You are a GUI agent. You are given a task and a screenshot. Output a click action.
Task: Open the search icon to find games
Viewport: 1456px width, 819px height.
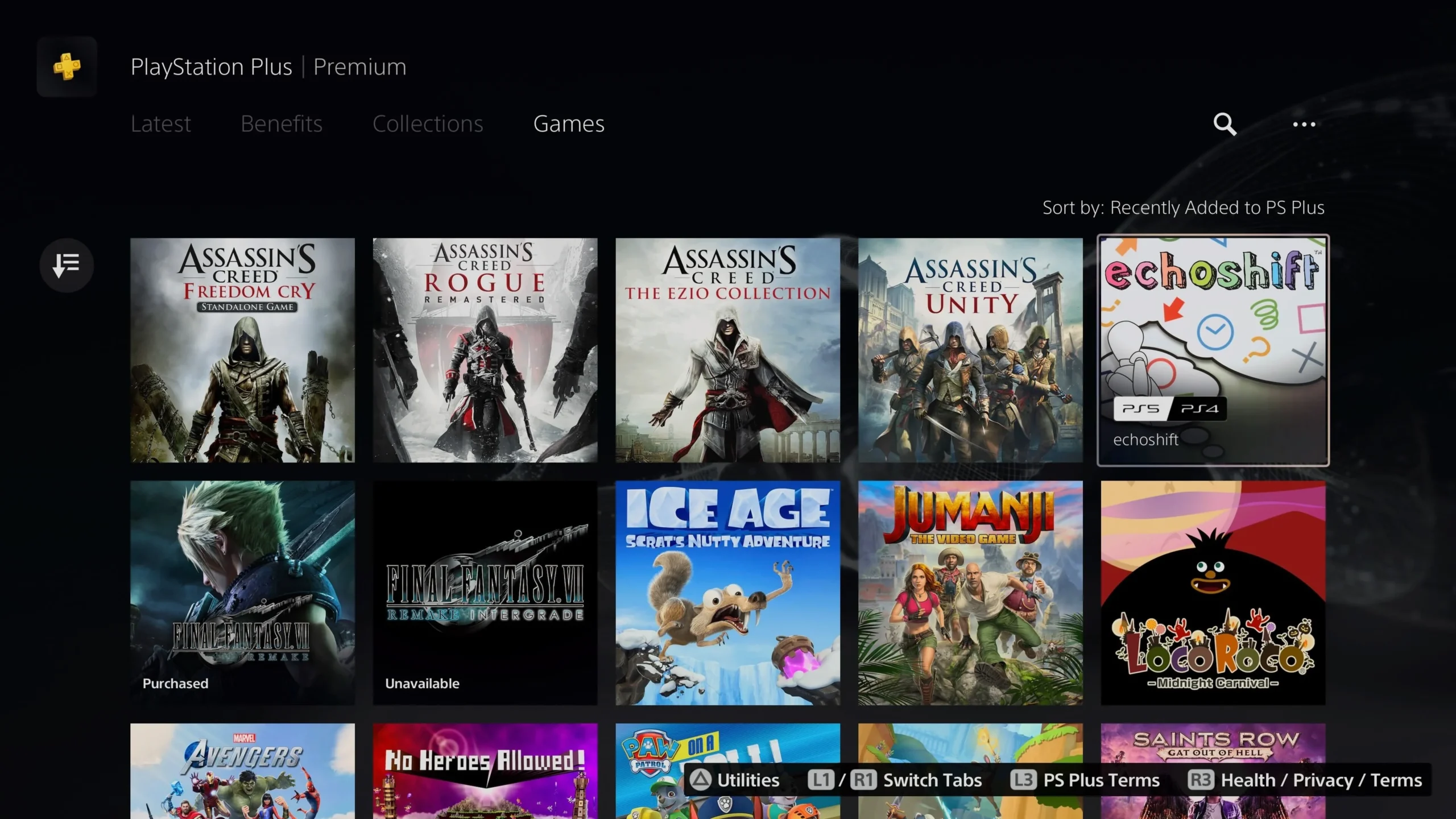pos(1224,123)
